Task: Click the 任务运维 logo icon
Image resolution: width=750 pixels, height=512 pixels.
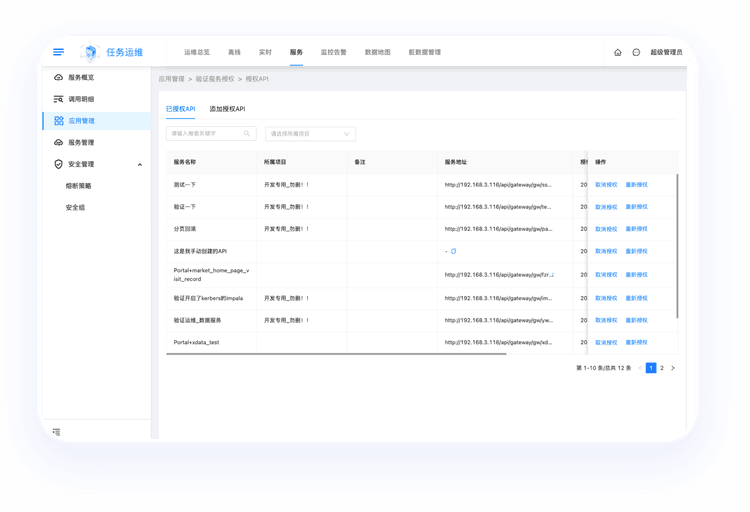Action: 91,52
